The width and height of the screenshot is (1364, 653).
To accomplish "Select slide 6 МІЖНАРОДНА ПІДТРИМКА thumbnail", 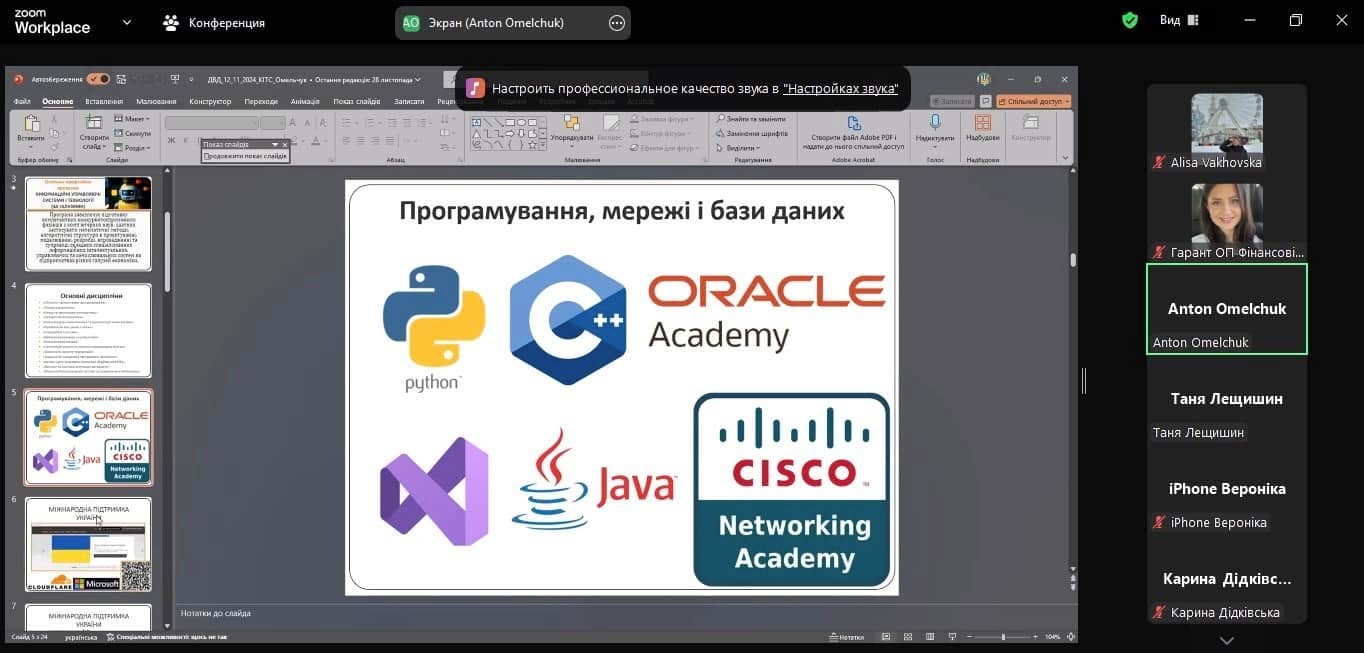I will 88,545.
